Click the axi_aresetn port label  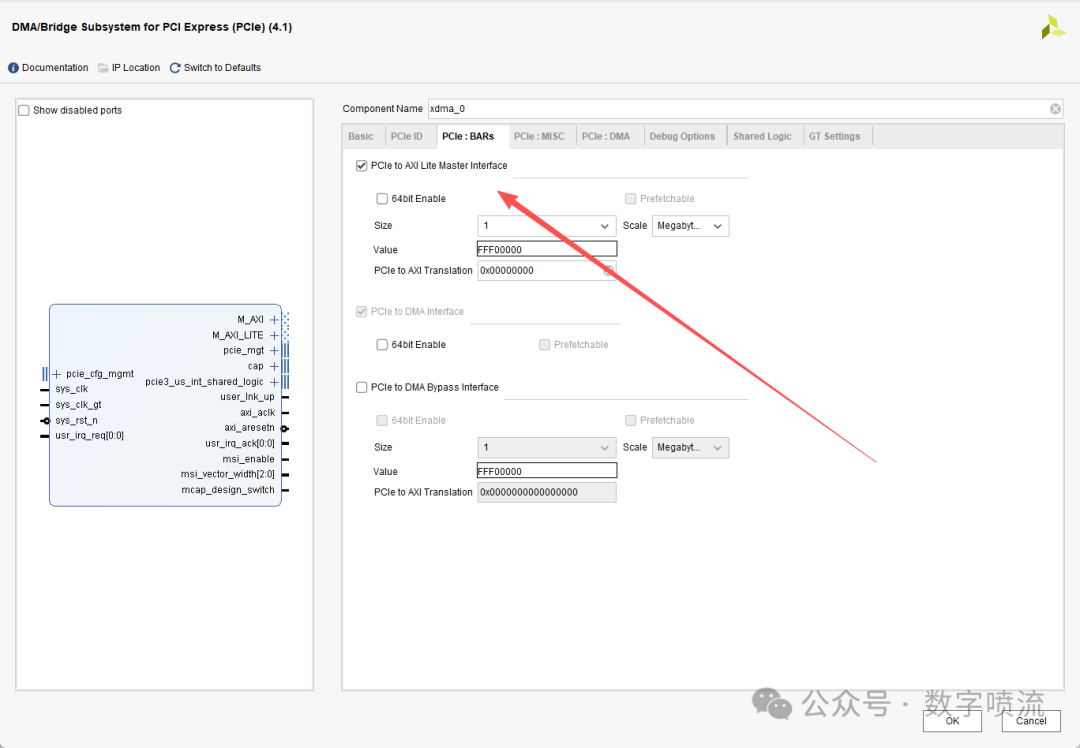click(x=249, y=428)
